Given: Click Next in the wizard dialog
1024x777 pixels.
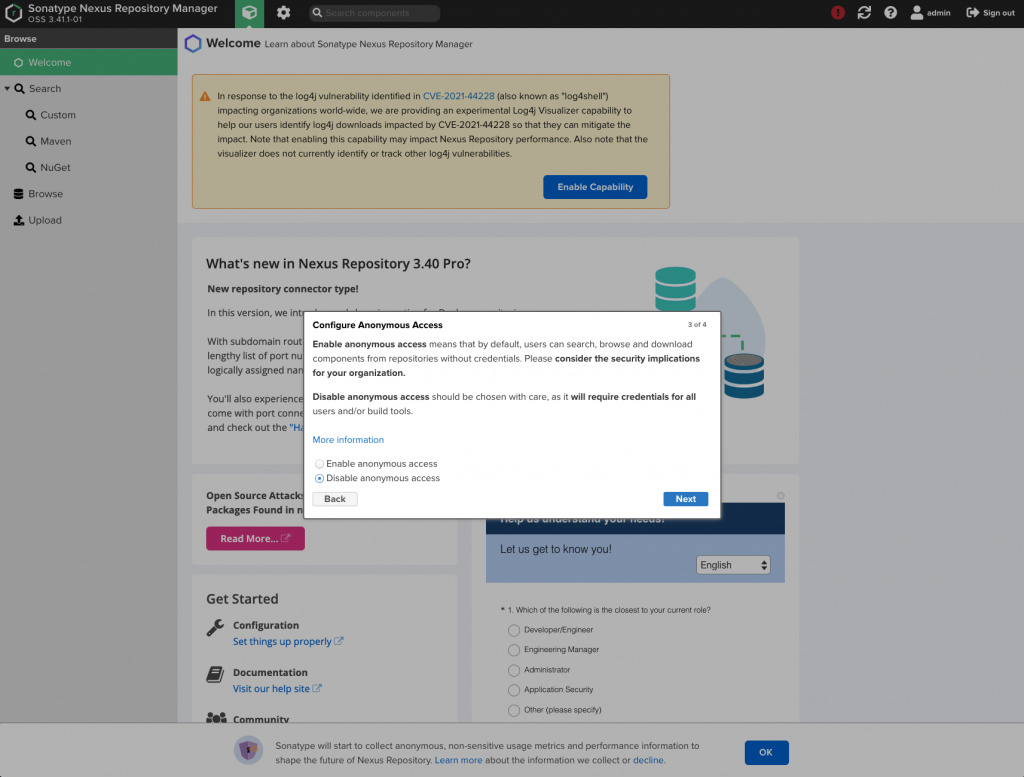Looking at the screenshot, I should coord(686,499).
